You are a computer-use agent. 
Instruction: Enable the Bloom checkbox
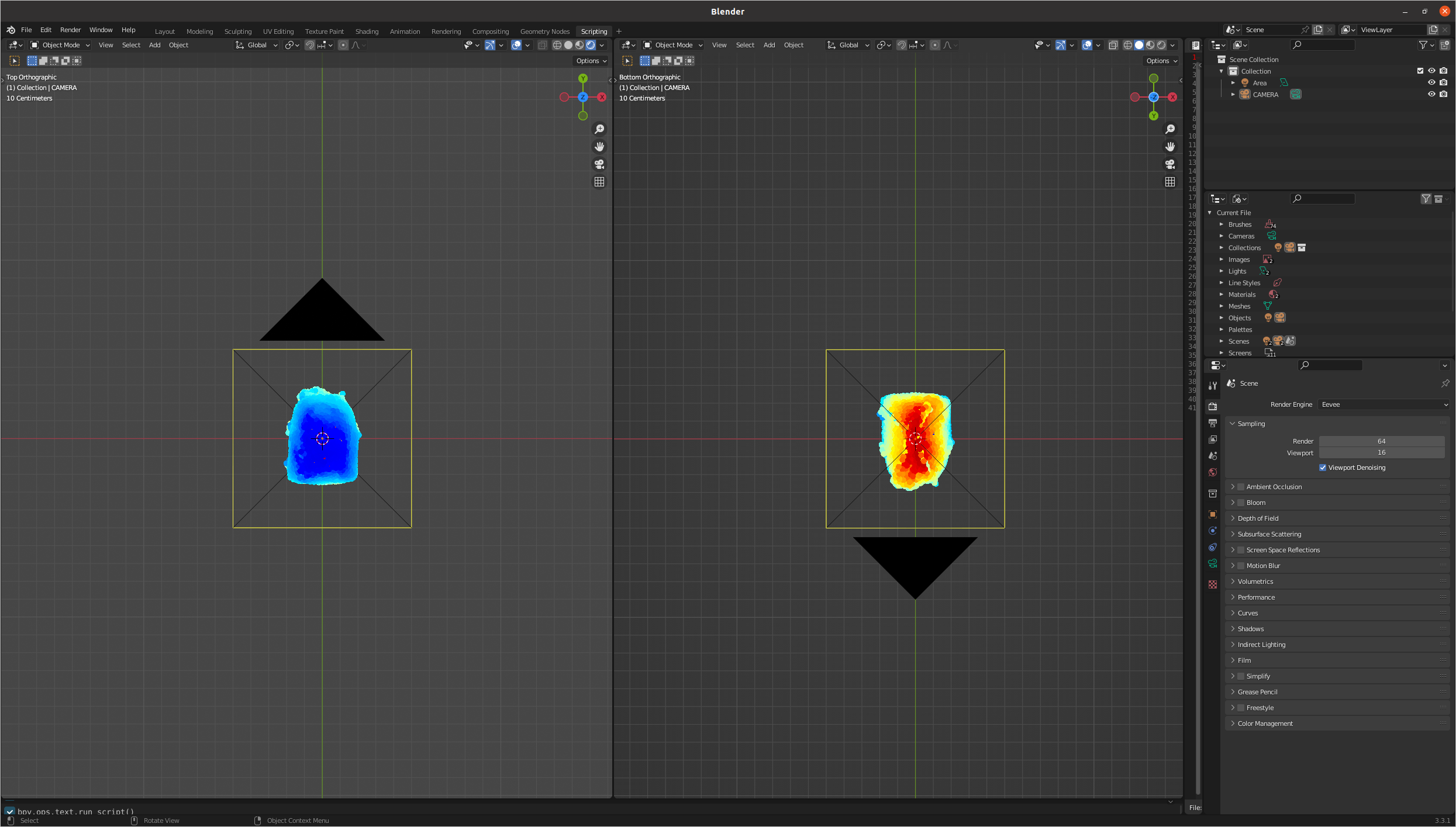[1241, 503]
